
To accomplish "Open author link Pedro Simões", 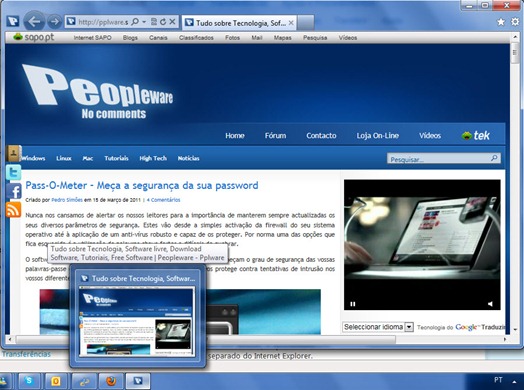I will coord(67,200).
